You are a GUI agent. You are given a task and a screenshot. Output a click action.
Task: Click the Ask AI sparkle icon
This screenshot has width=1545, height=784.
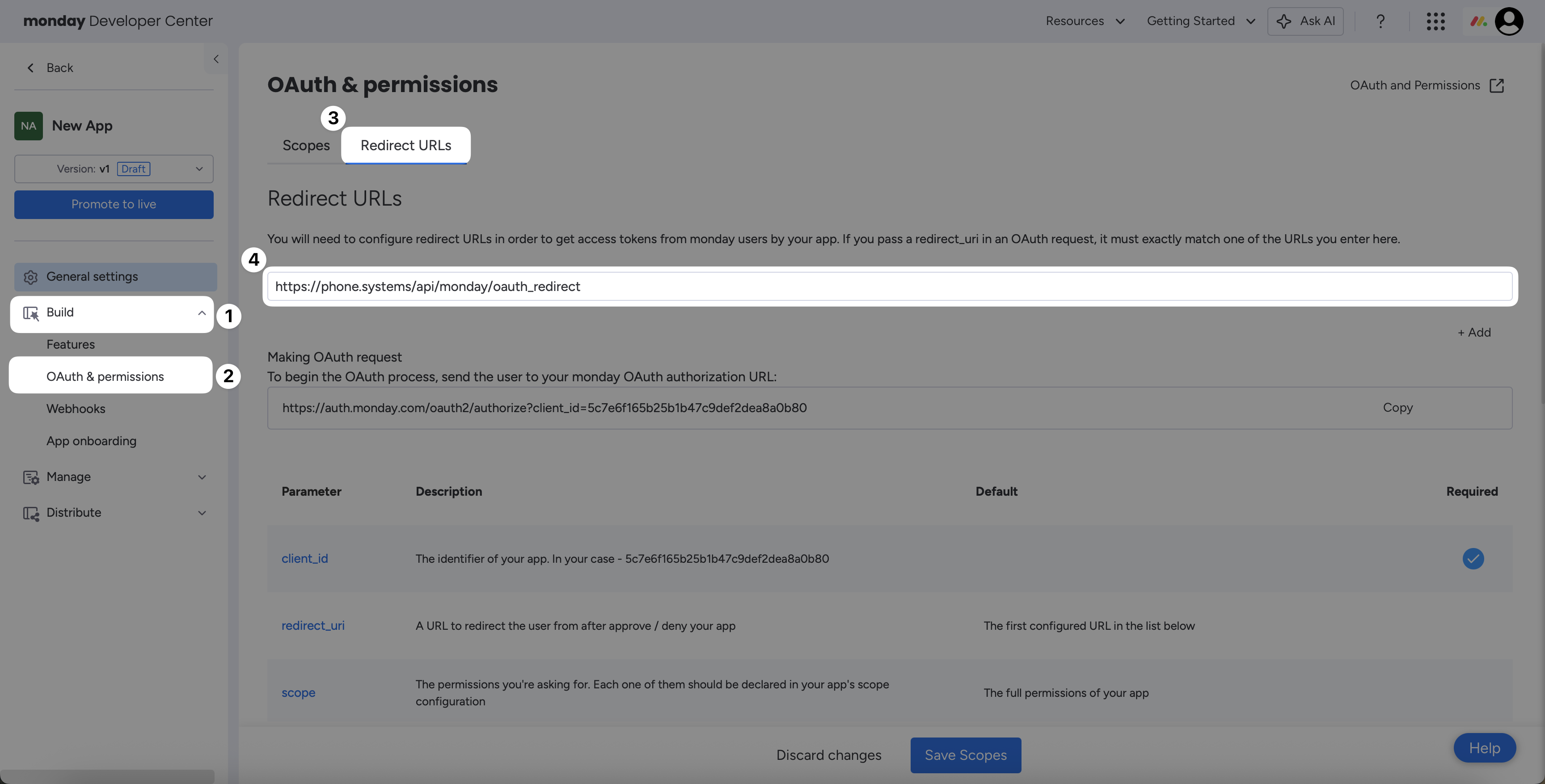point(1283,21)
